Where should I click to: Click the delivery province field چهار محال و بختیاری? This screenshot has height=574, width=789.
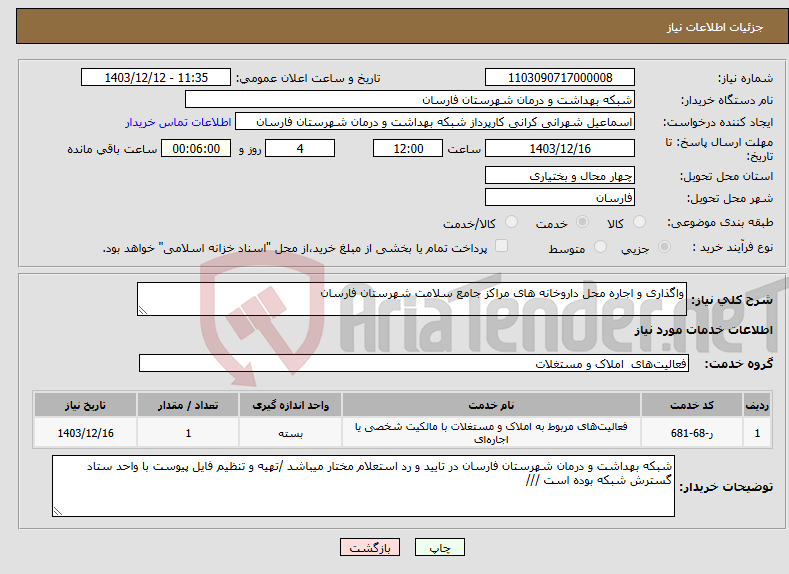click(x=560, y=176)
